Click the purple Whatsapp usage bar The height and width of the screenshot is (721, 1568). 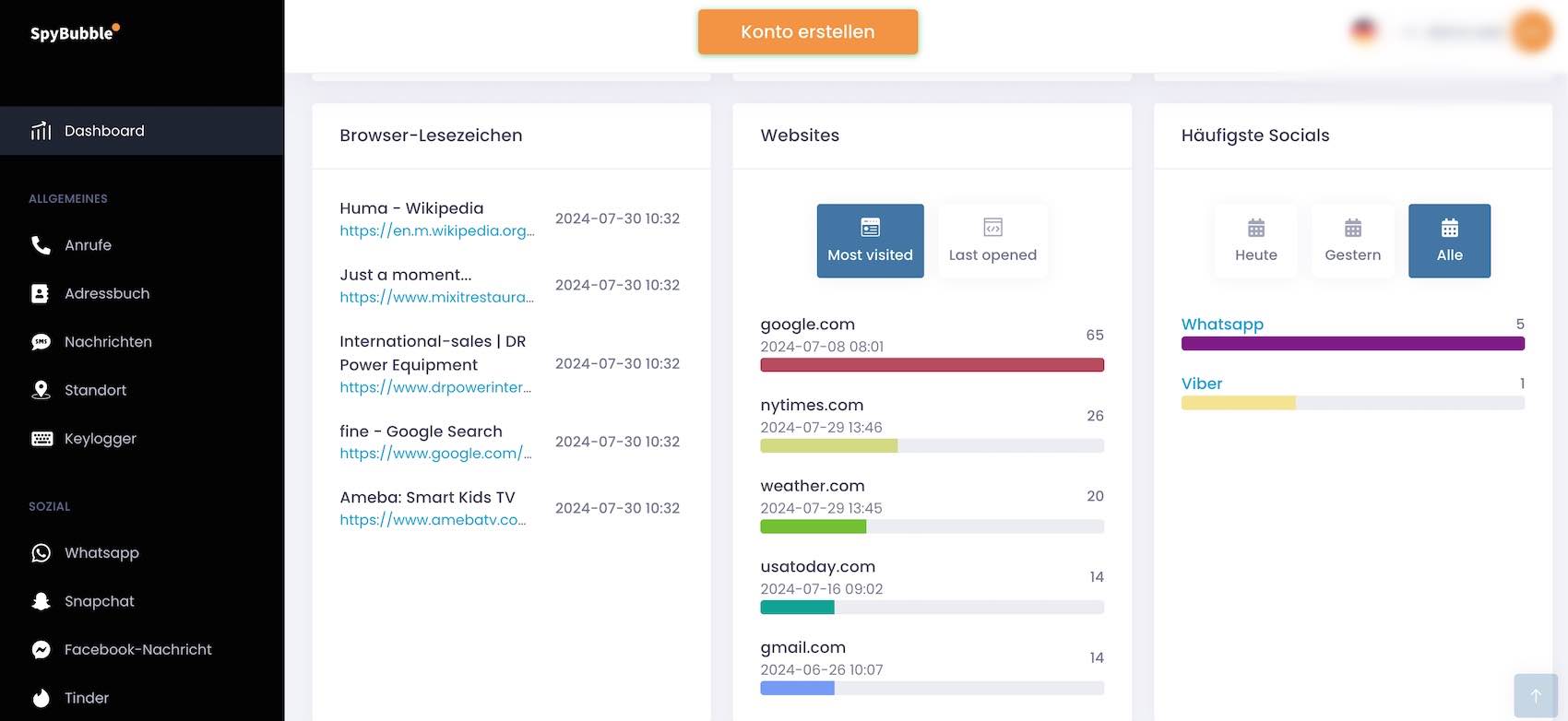coord(1353,344)
